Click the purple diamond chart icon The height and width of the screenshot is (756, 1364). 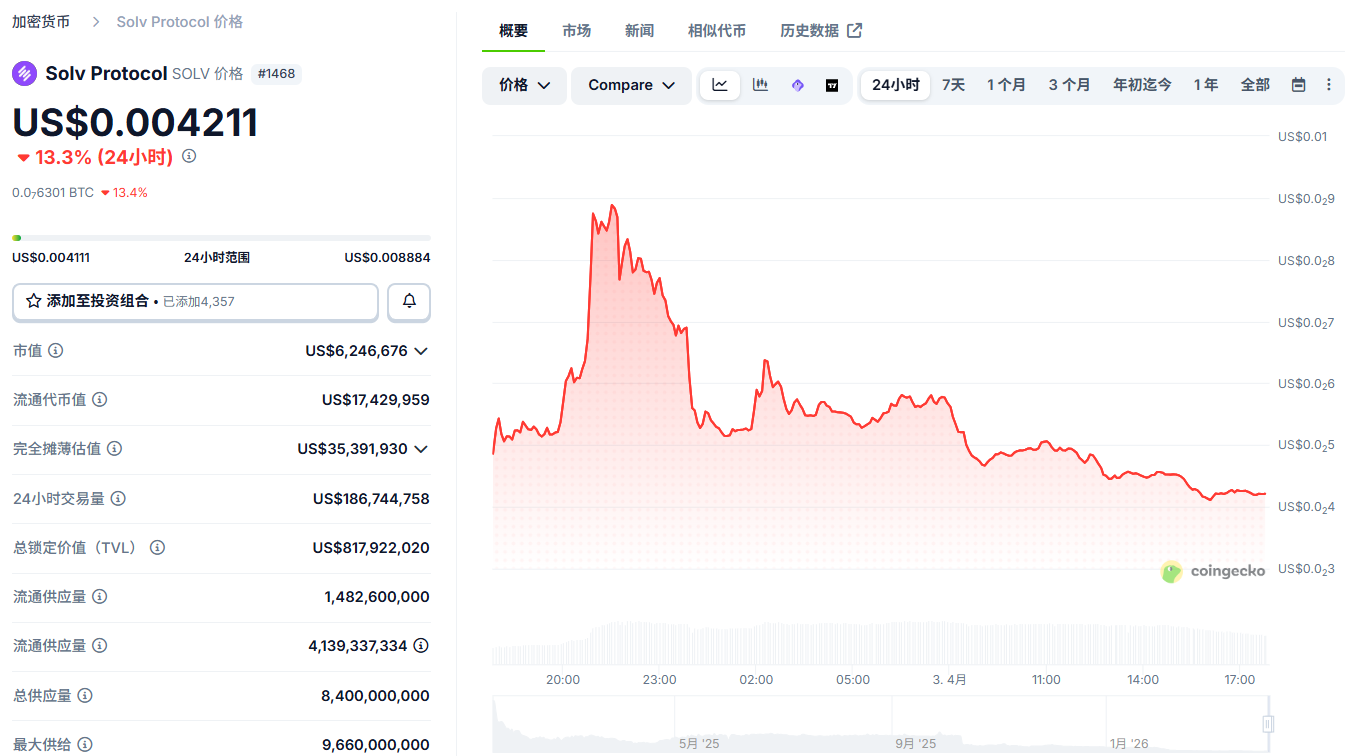pyautogui.click(x=797, y=85)
